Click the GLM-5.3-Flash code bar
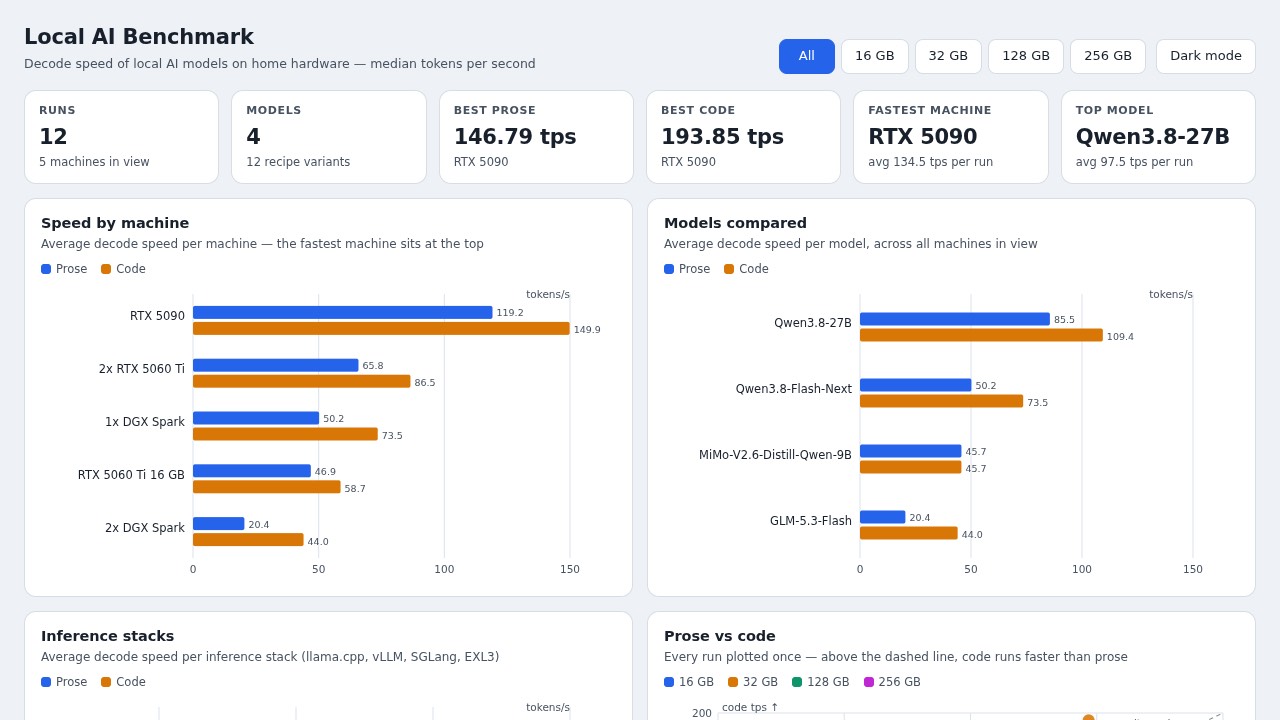Image resolution: width=1280 pixels, height=720 pixels. (x=909, y=534)
